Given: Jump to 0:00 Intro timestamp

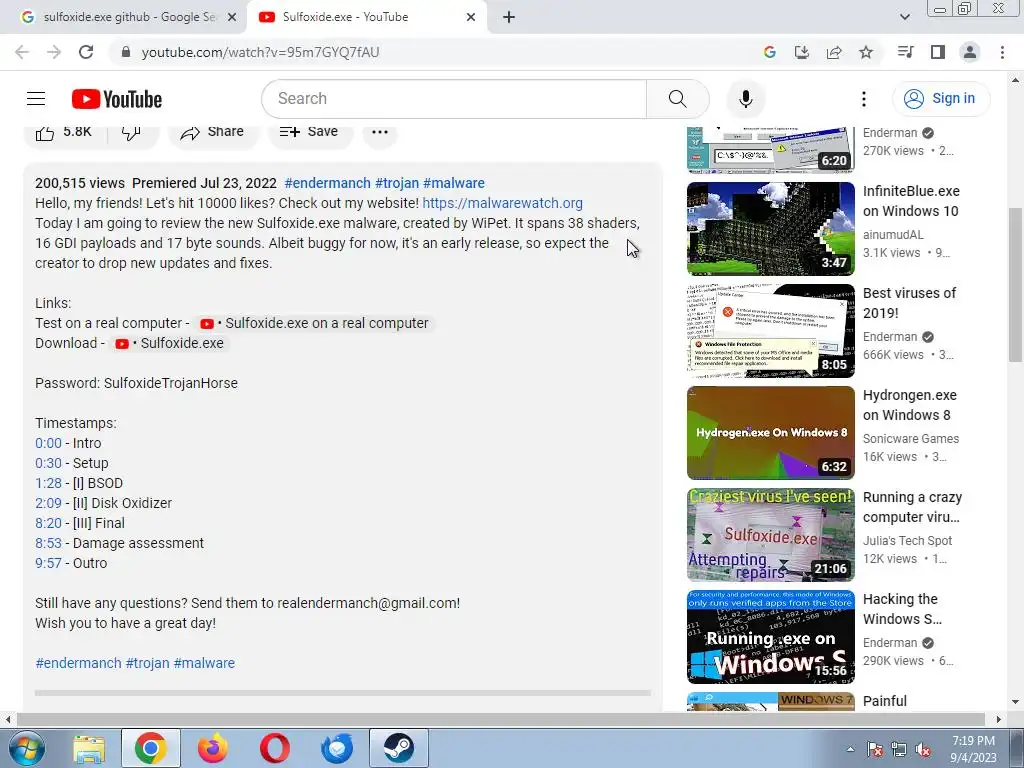Looking at the screenshot, I should pos(48,443).
